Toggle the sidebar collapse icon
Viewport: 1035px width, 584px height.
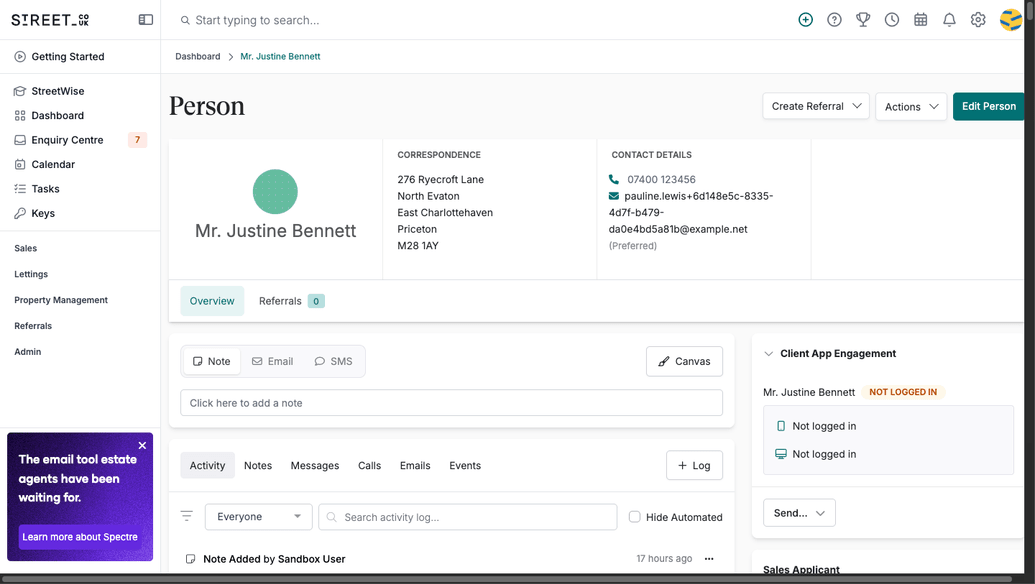tap(146, 20)
